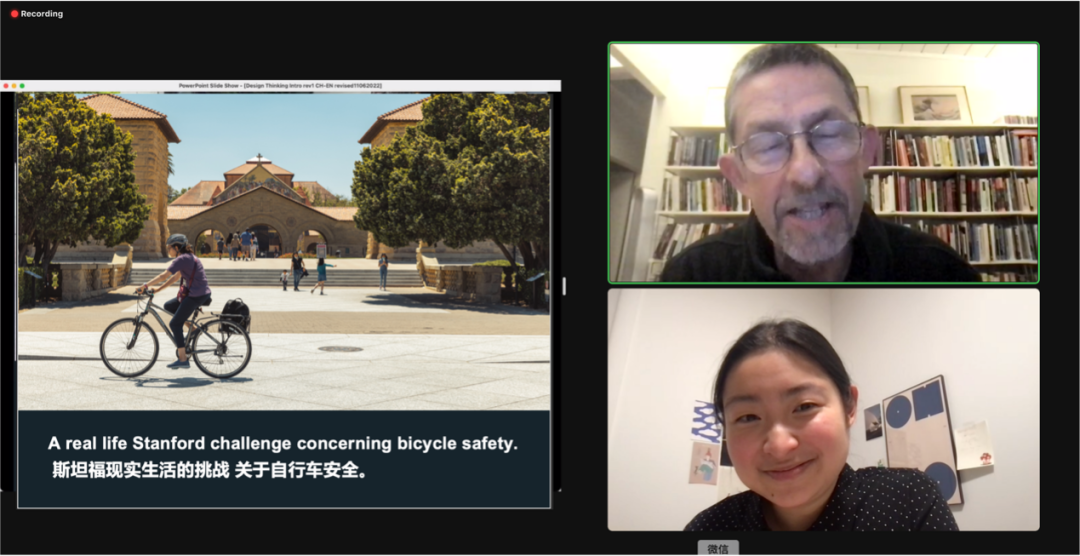Click the English caption about bicycle safety
The height and width of the screenshot is (556, 1080).
[x=282, y=444]
